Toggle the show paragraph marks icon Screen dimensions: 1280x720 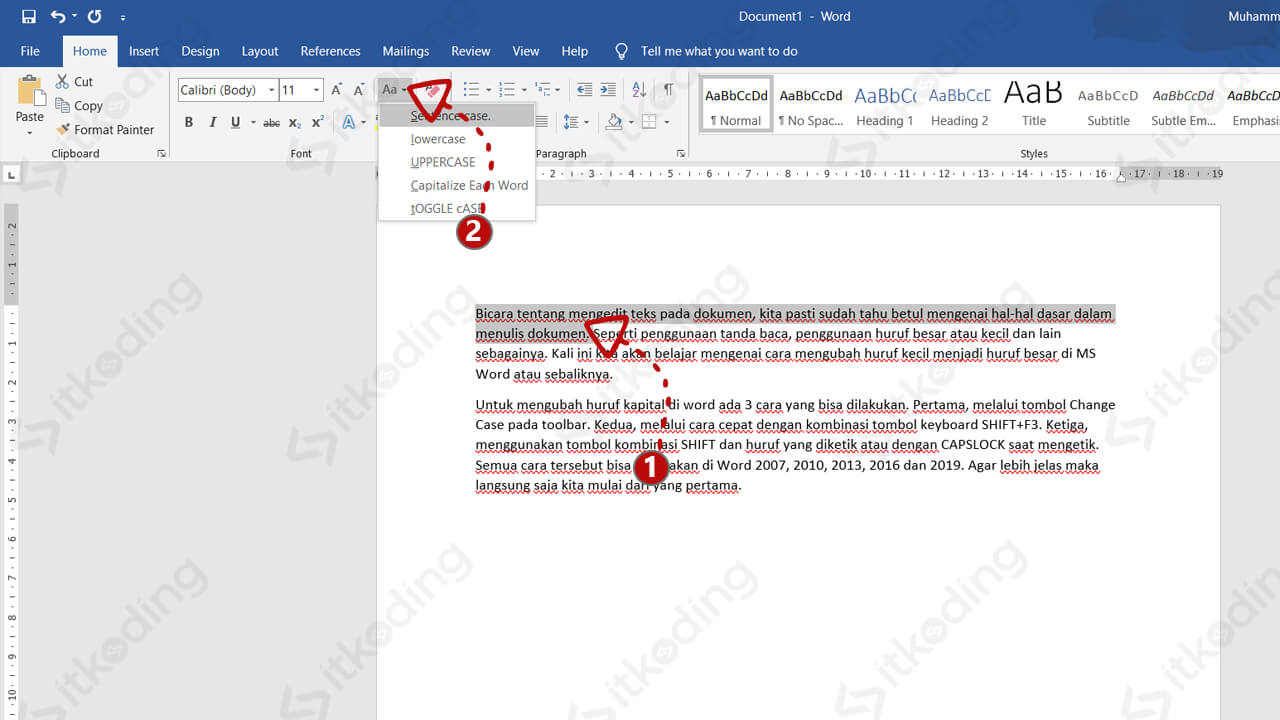pyautogui.click(x=668, y=90)
